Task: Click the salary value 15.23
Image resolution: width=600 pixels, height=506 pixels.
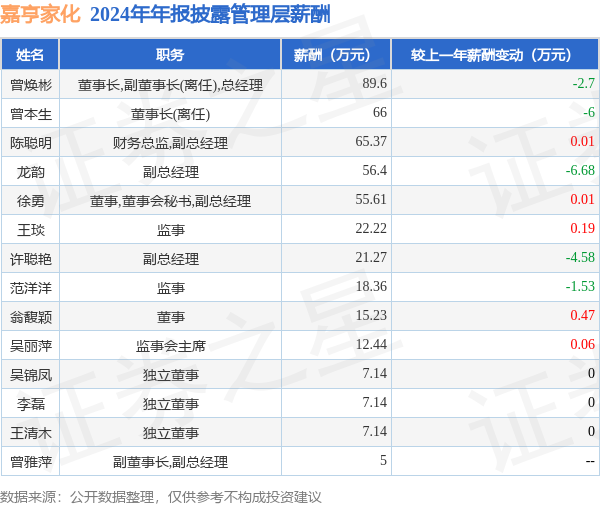Action: (x=371, y=315)
